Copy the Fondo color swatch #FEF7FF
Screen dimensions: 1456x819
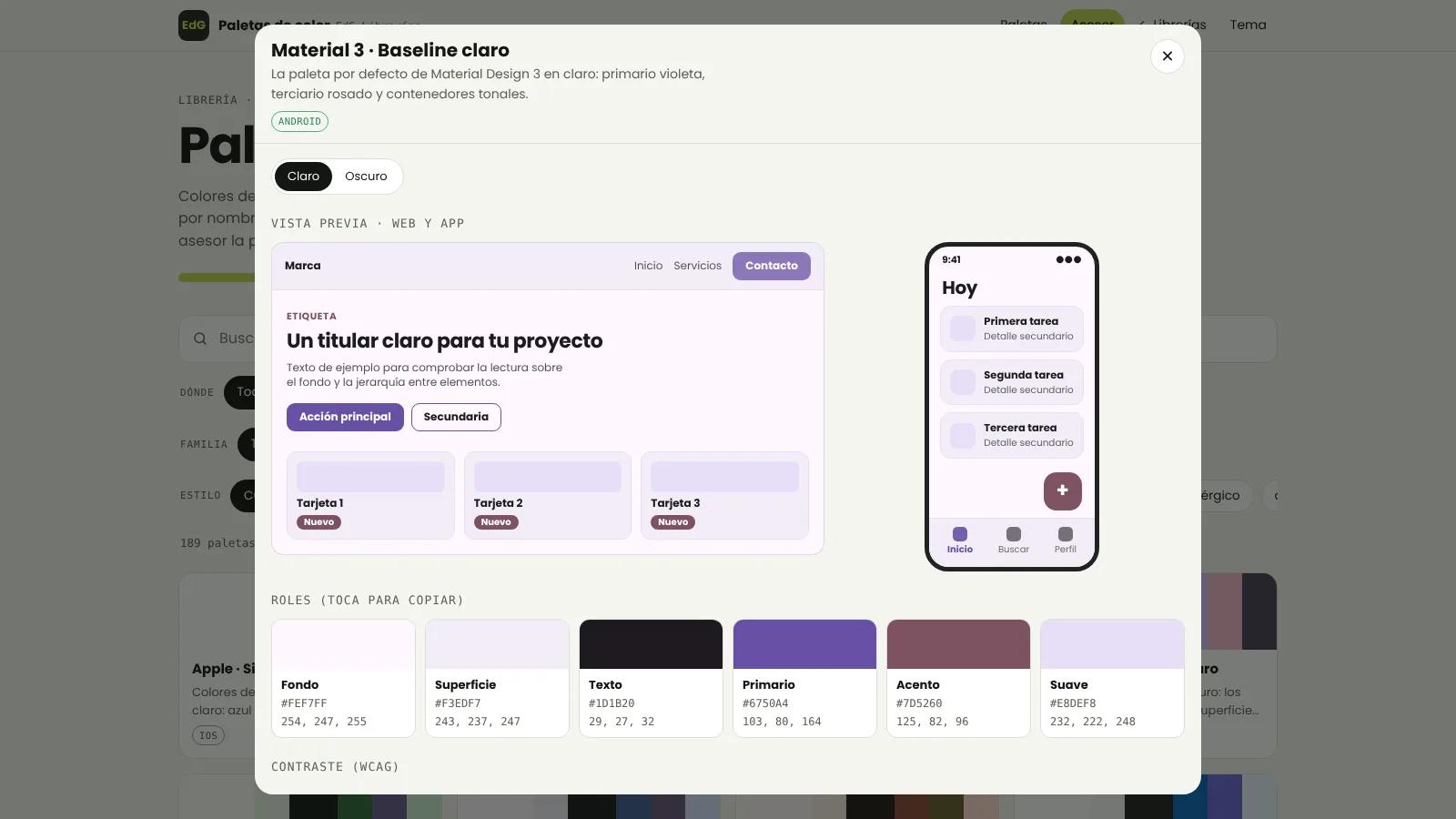(x=343, y=678)
